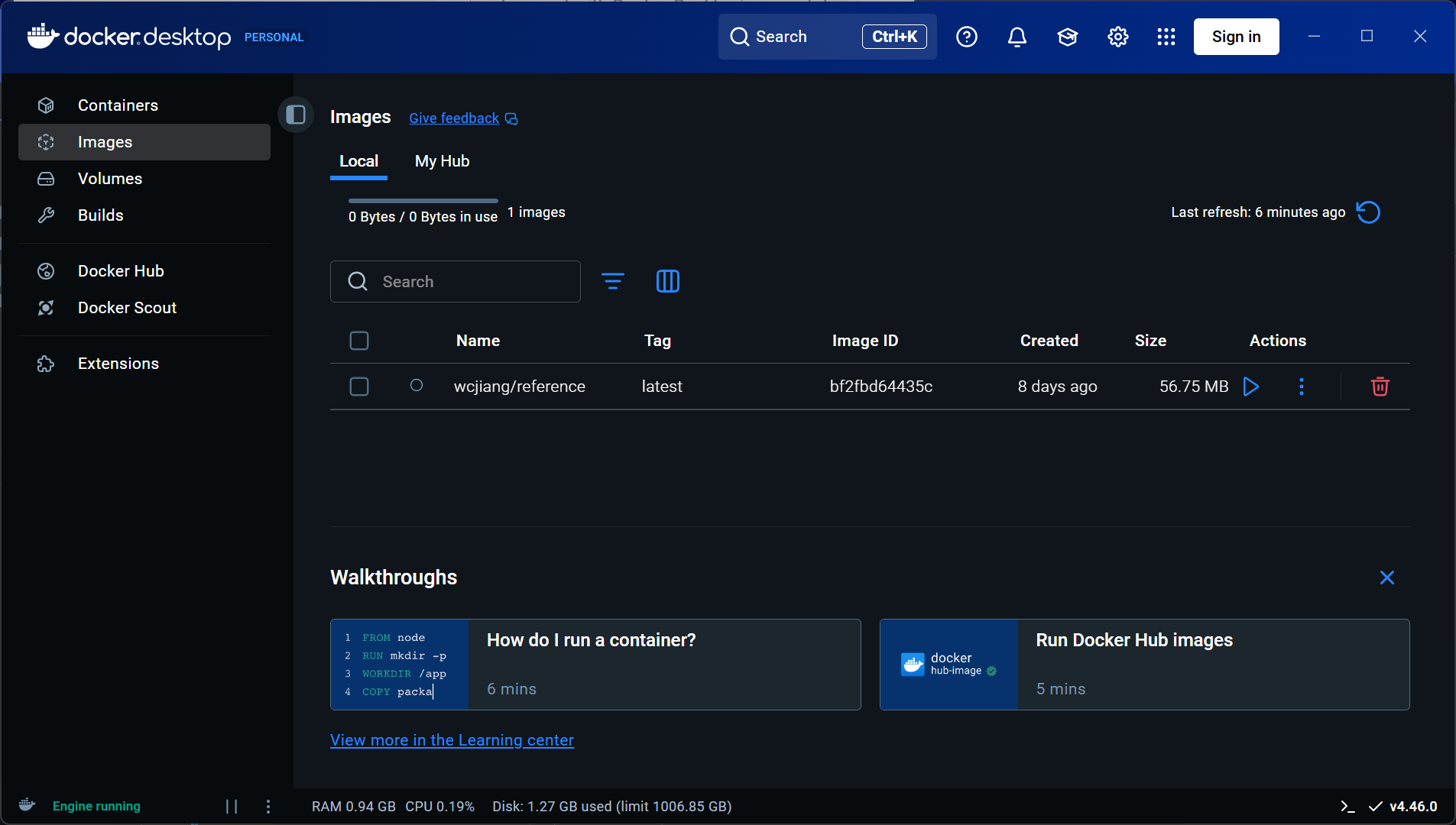Open the column visibility icon
This screenshot has height=825, width=1456.
668,282
